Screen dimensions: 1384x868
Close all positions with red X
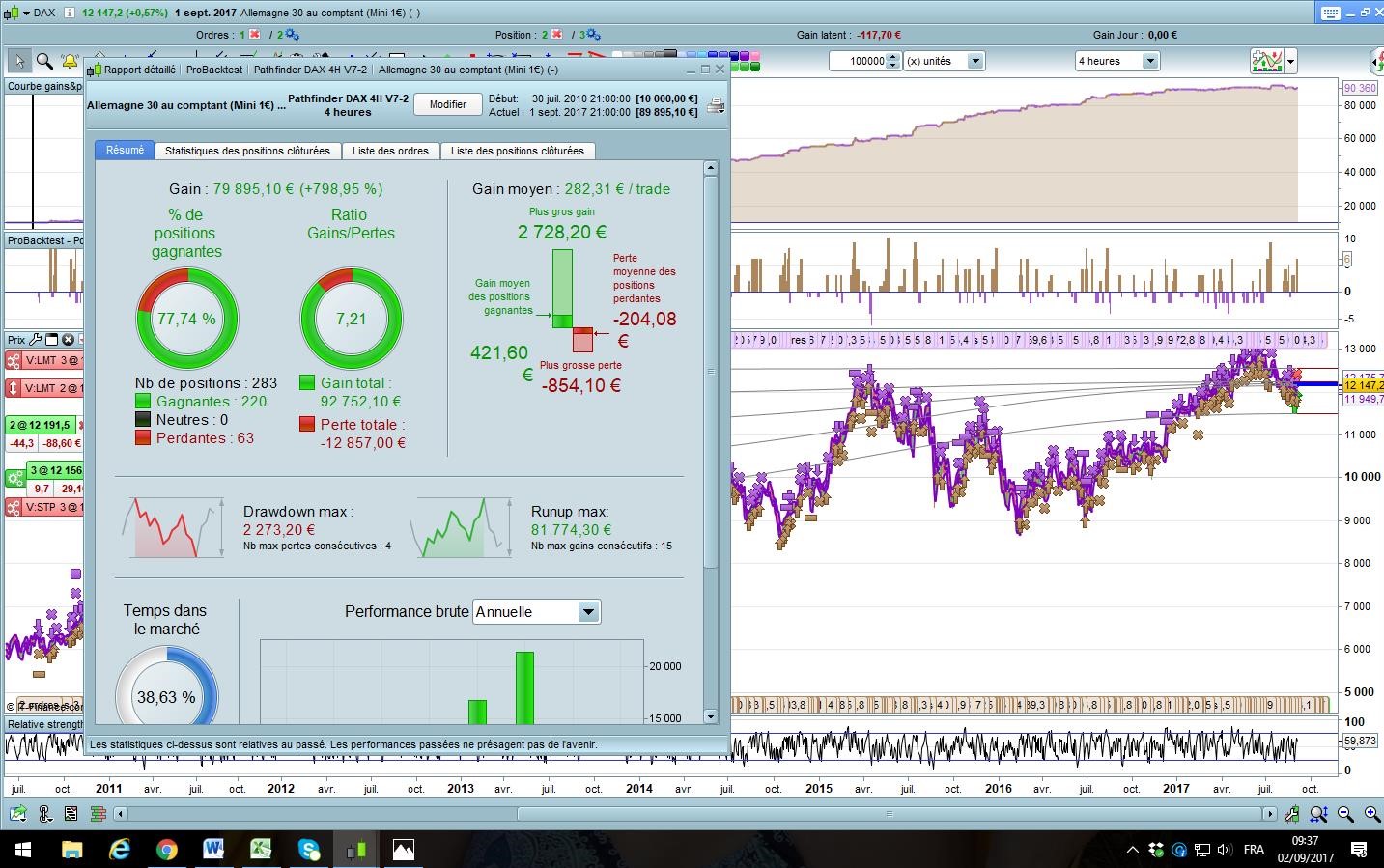tap(557, 35)
